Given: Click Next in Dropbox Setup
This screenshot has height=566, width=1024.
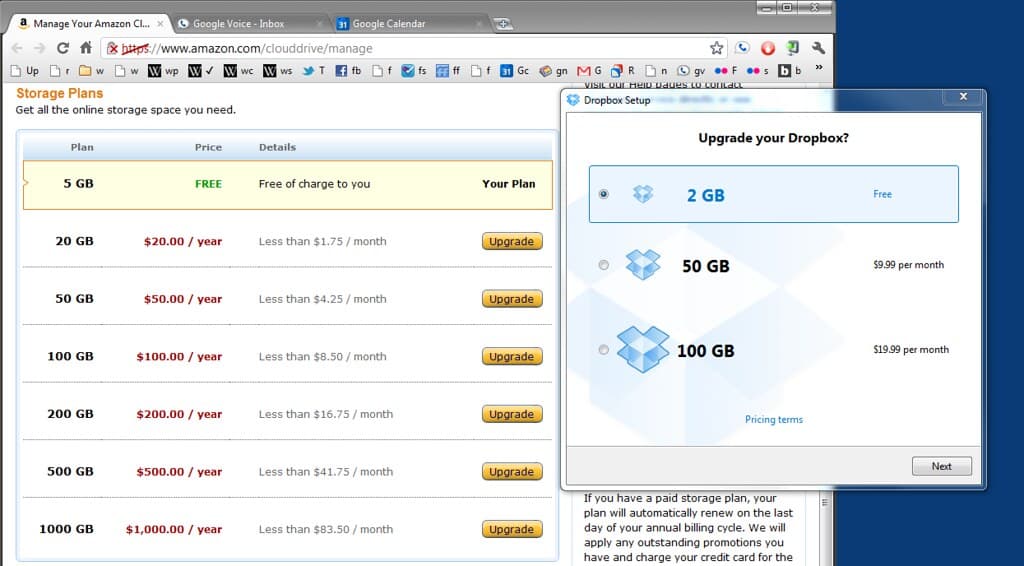Looking at the screenshot, I should click(942, 466).
